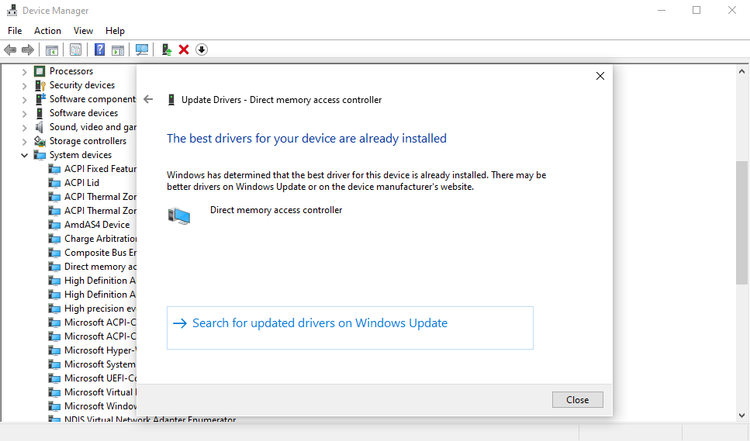Click Search for updated drivers on Windows Update
Viewport: 750px width, 441px height.
[350, 328]
